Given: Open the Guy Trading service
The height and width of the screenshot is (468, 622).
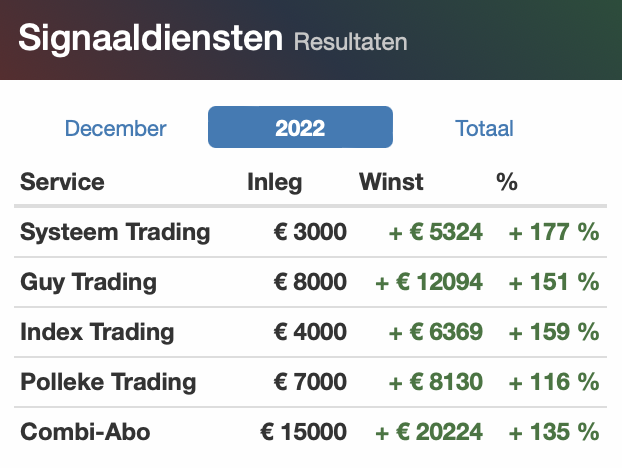Looking at the screenshot, I should [88, 282].
